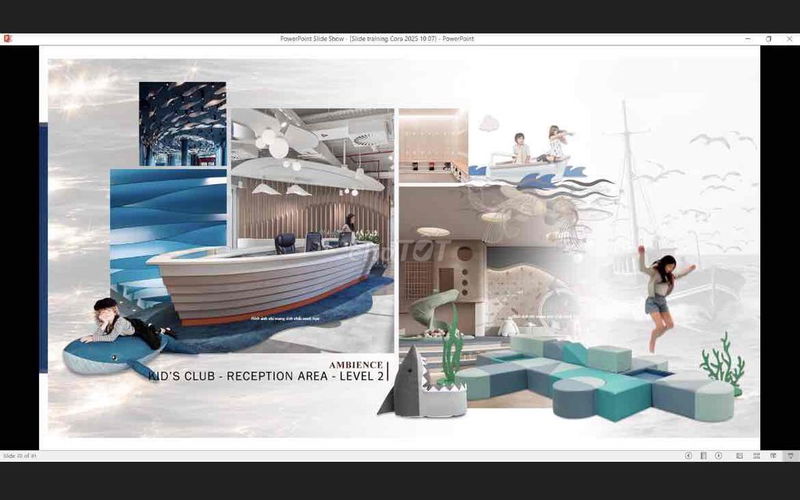This screenshot has height=500, width=800.
Task: Click the two children sitting in the boat
Action: [536, 148]
